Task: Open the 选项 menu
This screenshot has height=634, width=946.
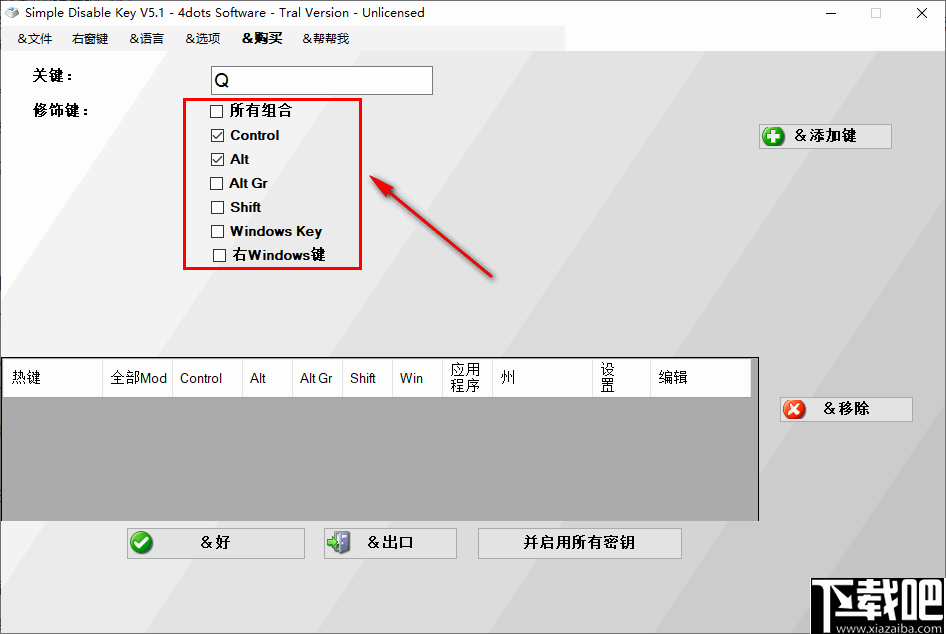Action: pos(203,38)
